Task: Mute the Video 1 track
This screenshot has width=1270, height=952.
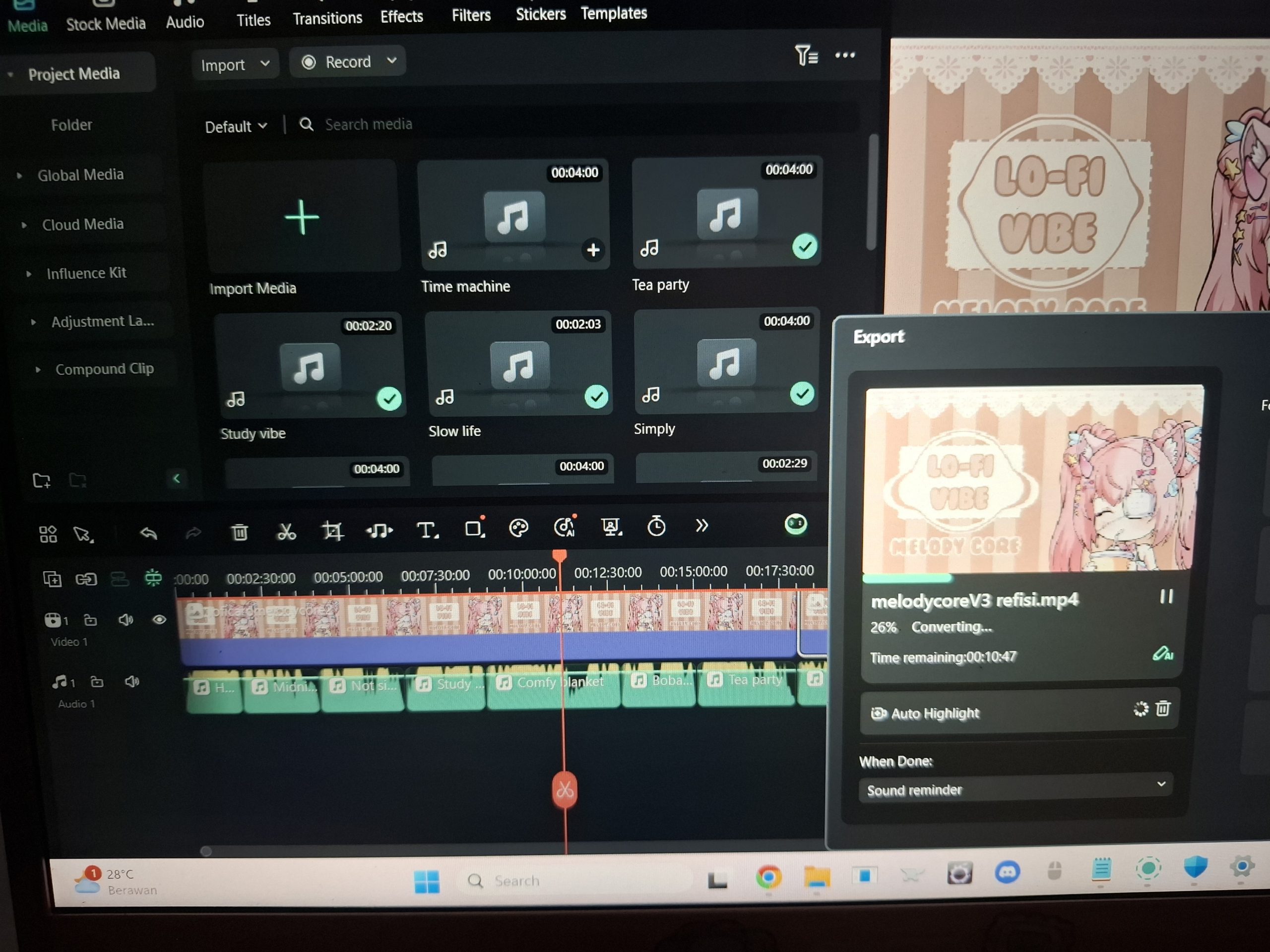Action: point(126,620)
